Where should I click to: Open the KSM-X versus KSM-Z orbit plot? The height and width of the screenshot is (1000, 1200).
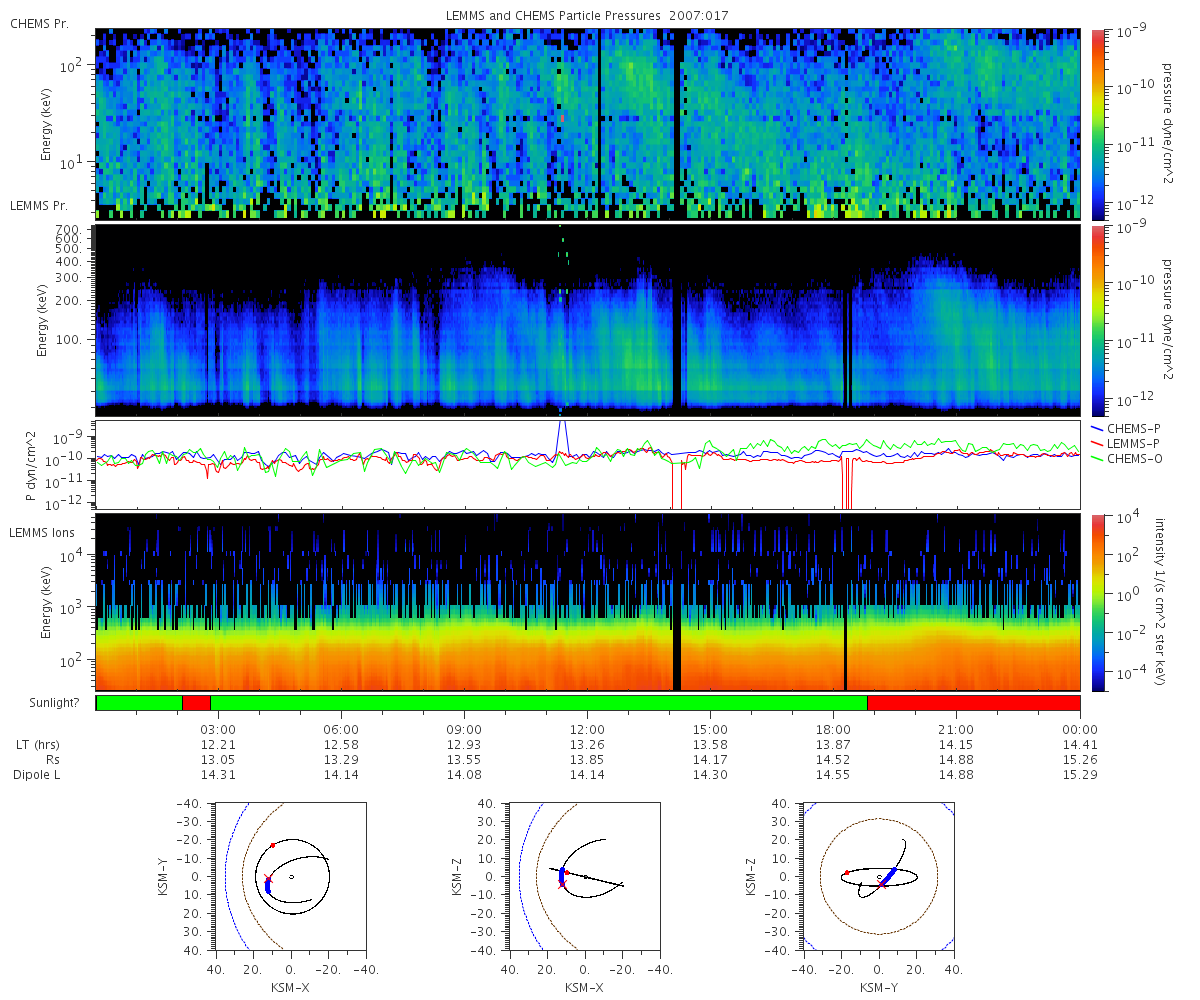584,876
